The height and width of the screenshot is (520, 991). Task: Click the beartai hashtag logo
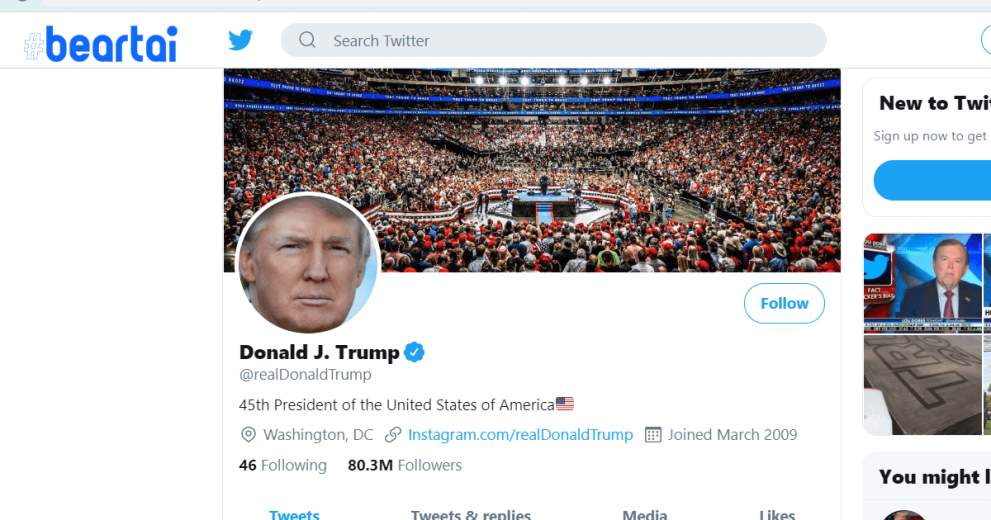coord(100,43)
